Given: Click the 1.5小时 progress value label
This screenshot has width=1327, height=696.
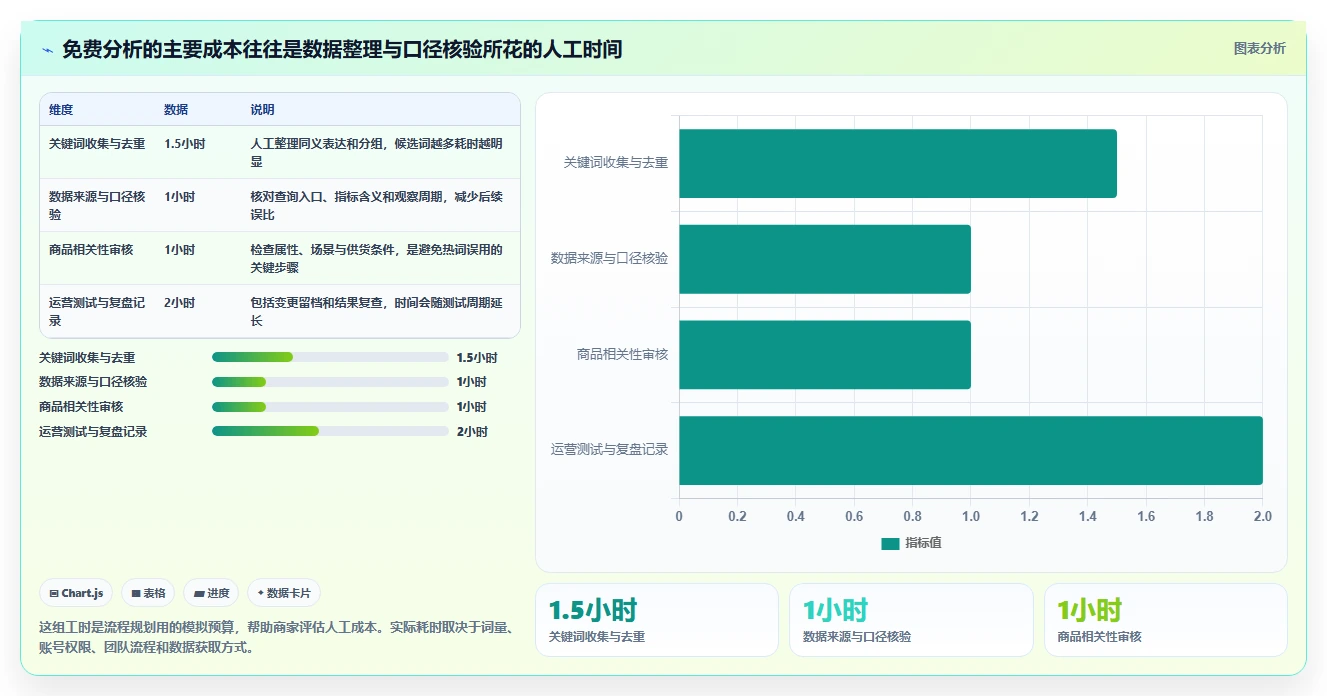Looking at the screenshot, I should point(477,357).
